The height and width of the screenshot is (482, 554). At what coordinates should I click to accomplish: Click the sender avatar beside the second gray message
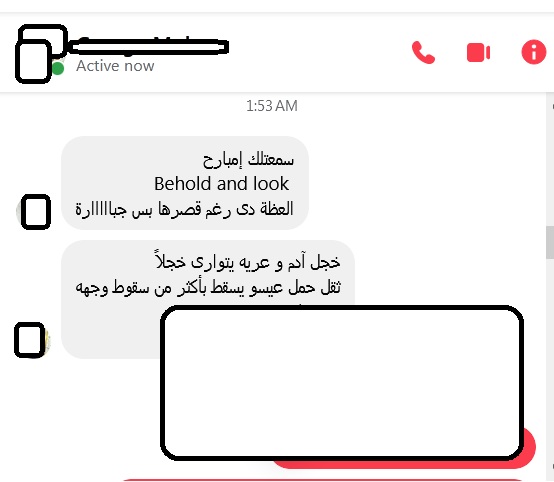31,340
